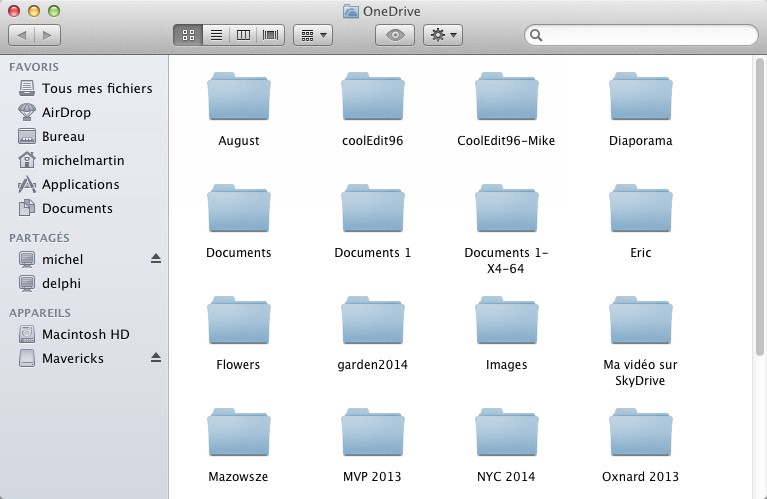Click the Back navigation arrow
Image resolution: width=767 pixels, height=499 pixels.
pyautogui.click(x=22, y=35)
